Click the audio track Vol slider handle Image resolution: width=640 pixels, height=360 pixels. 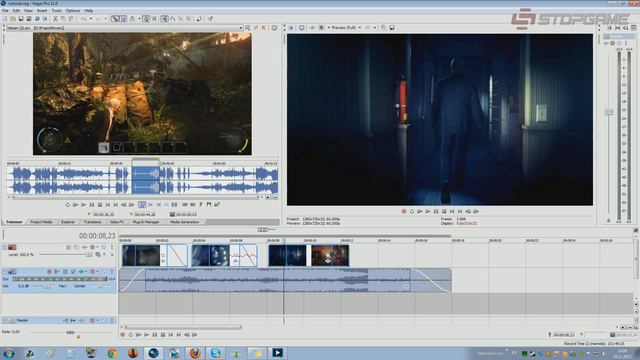tap(47, 286)
